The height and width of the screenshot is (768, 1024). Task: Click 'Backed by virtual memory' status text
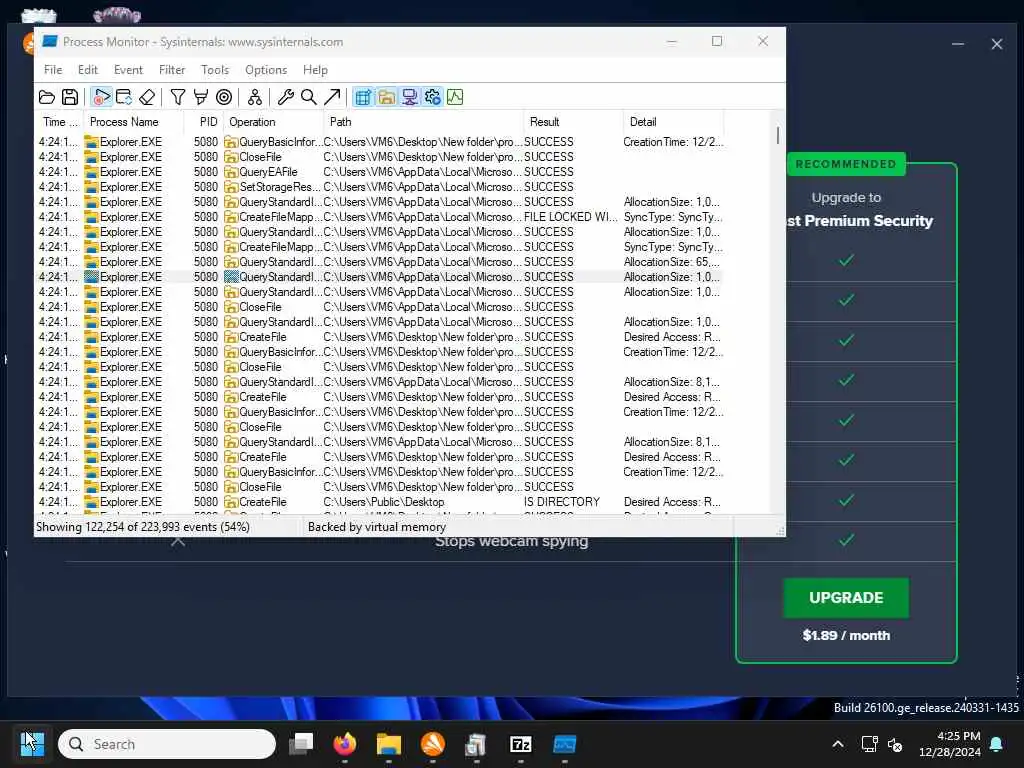click(377, 527)
